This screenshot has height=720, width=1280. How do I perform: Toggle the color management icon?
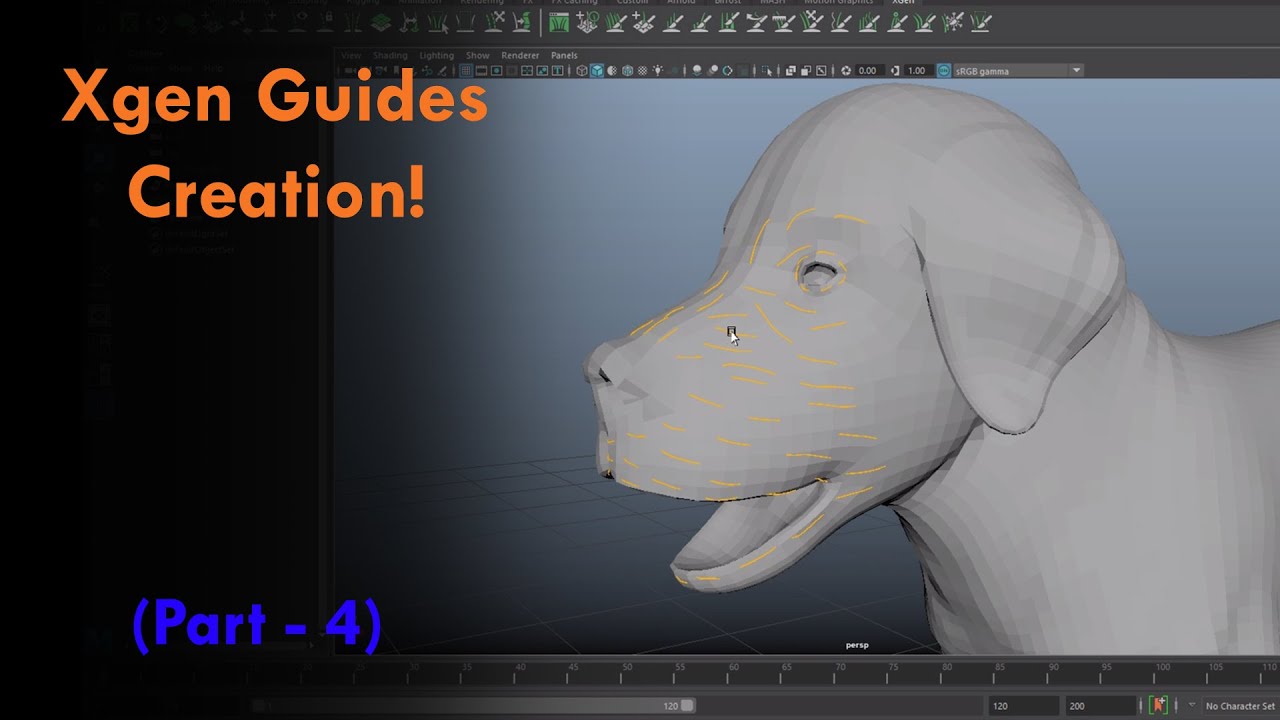point(943,71)
